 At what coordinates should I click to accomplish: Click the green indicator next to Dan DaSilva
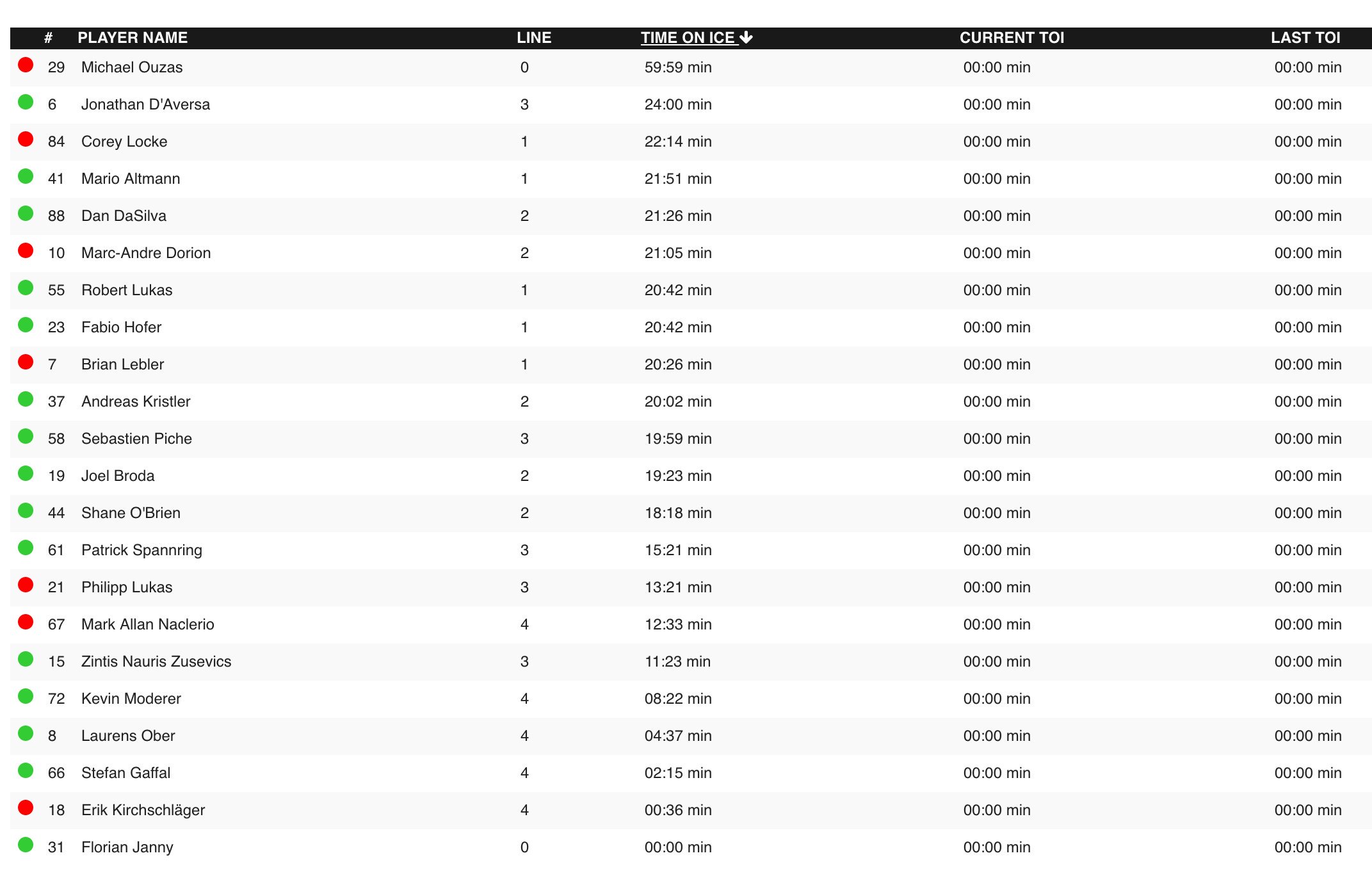click(26, 213)
